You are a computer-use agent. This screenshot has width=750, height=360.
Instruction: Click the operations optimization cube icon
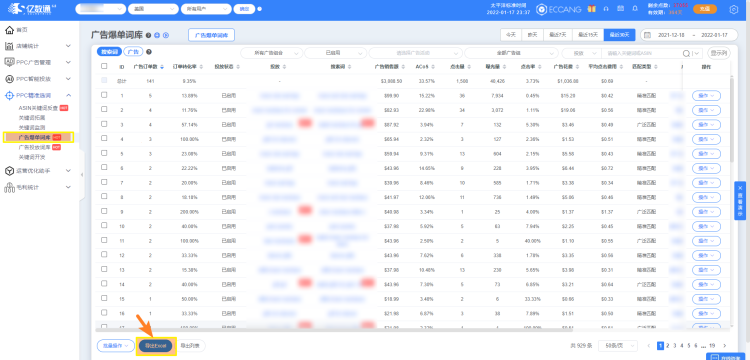[x=9, y=171]
